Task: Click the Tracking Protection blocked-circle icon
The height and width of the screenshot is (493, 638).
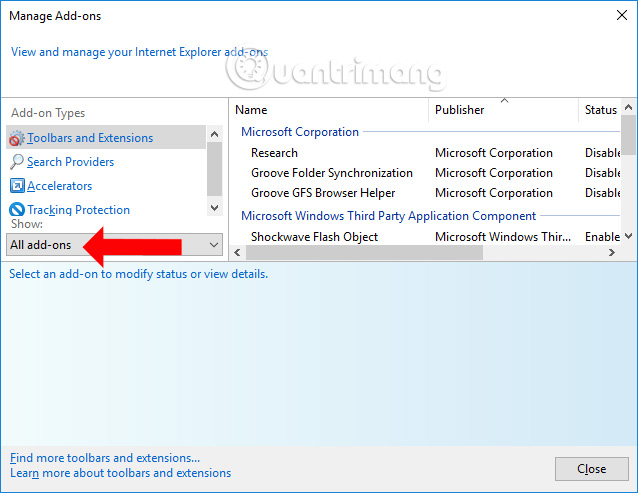Action: click(17, 209)
